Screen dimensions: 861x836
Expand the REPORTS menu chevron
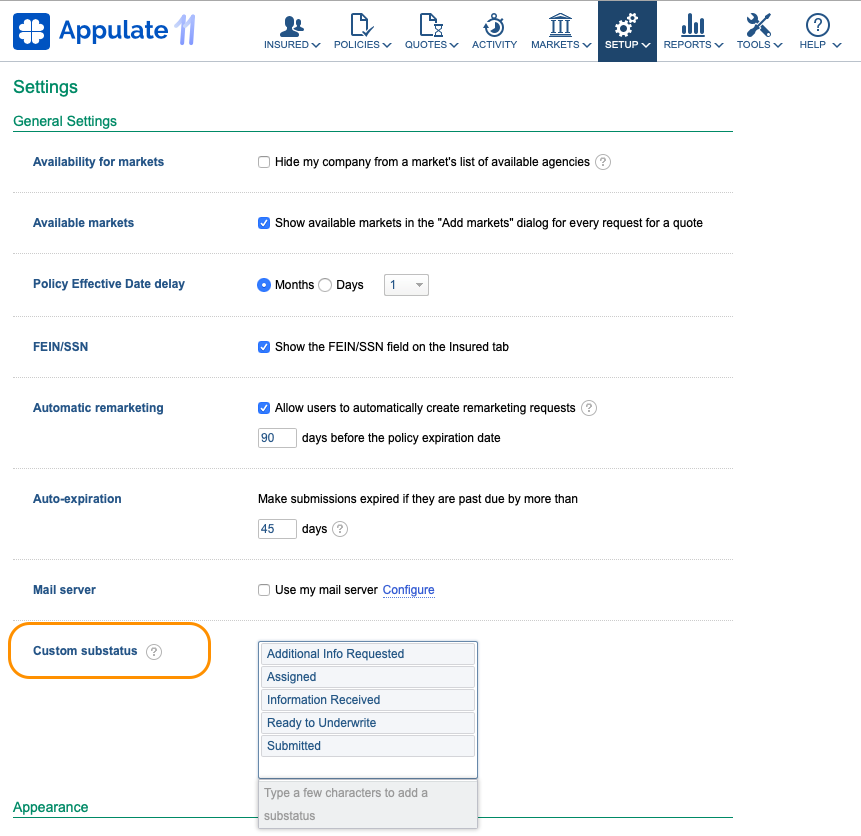tap(719, 45)
